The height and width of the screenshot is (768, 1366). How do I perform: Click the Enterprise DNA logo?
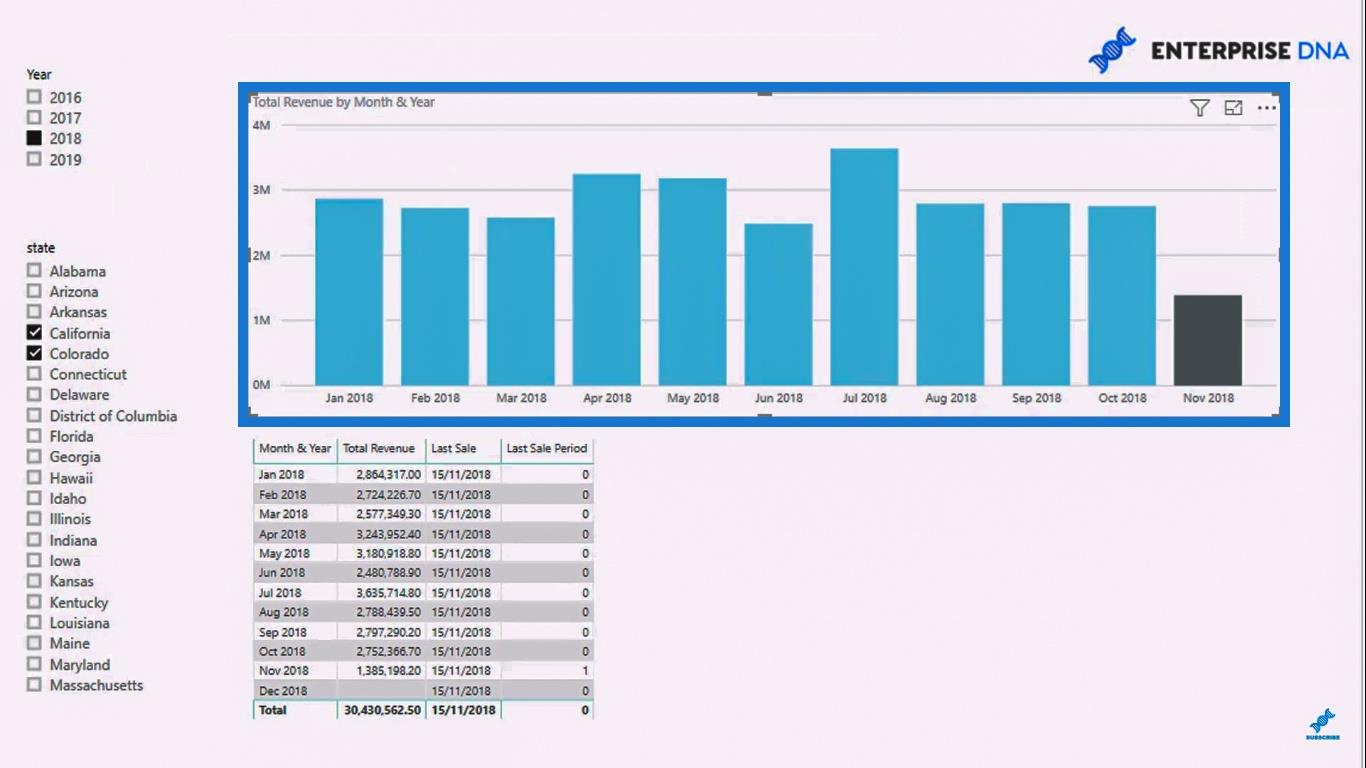click(1219, 50)
